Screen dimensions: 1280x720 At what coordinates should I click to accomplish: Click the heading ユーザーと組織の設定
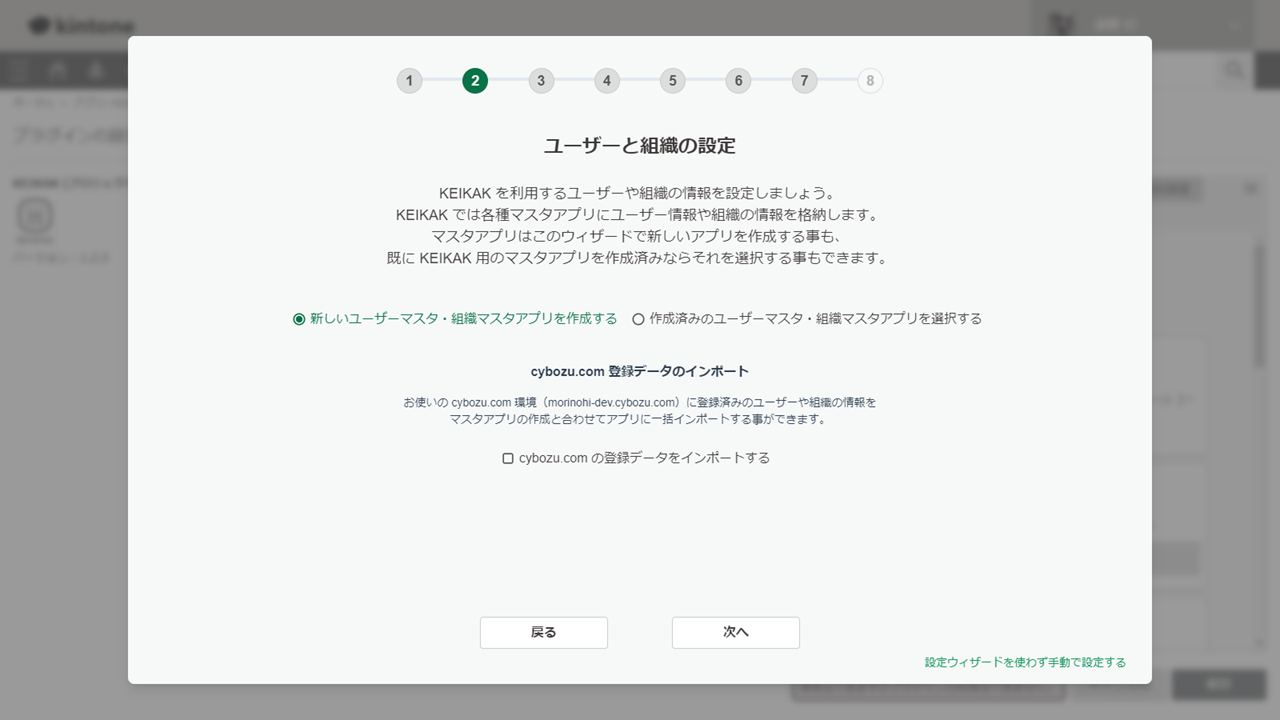tap(640, 146)
